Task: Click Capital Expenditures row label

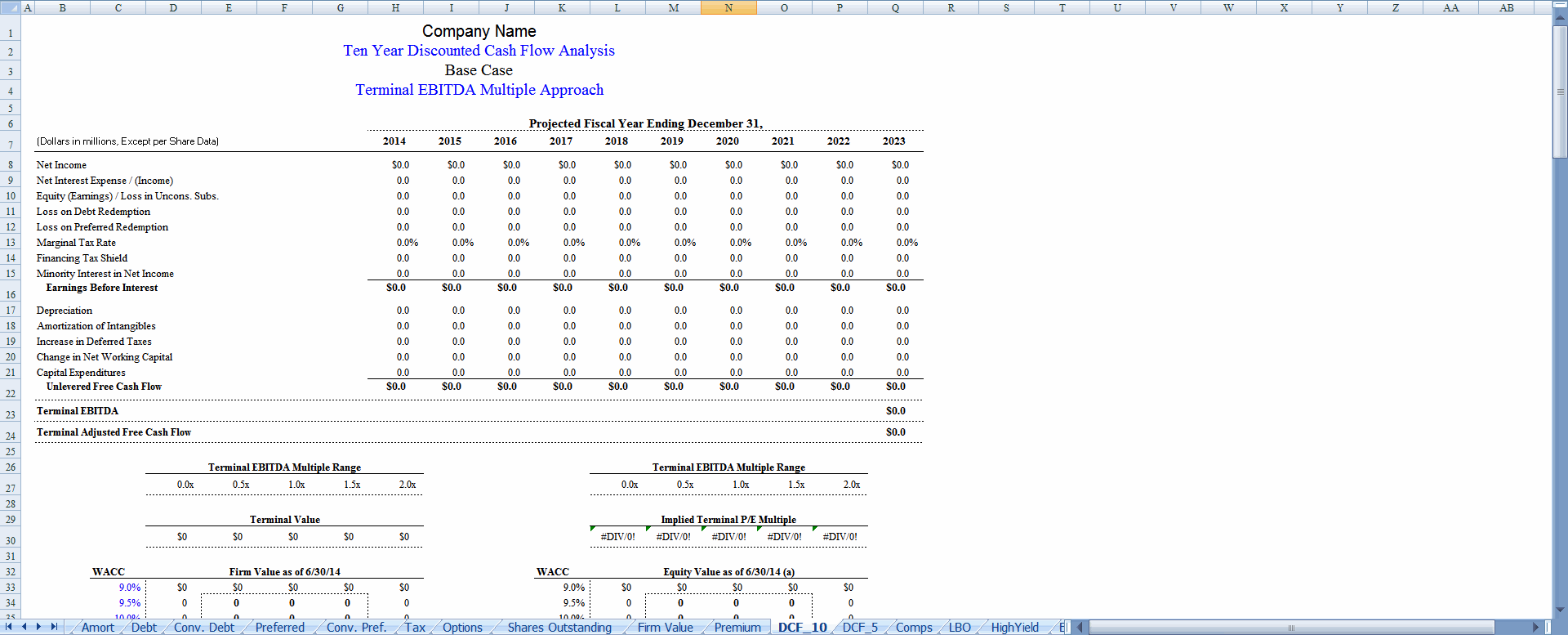Action: (81, 373)
